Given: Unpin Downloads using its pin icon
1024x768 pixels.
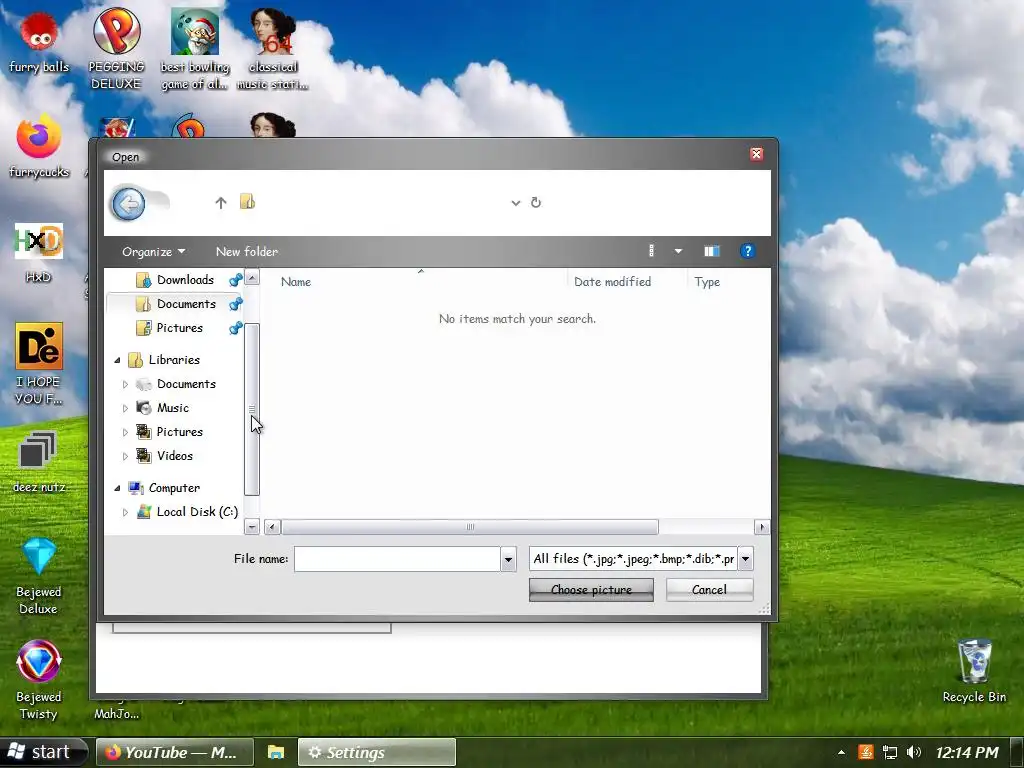Looking at the screenshot, I should 236,280.
